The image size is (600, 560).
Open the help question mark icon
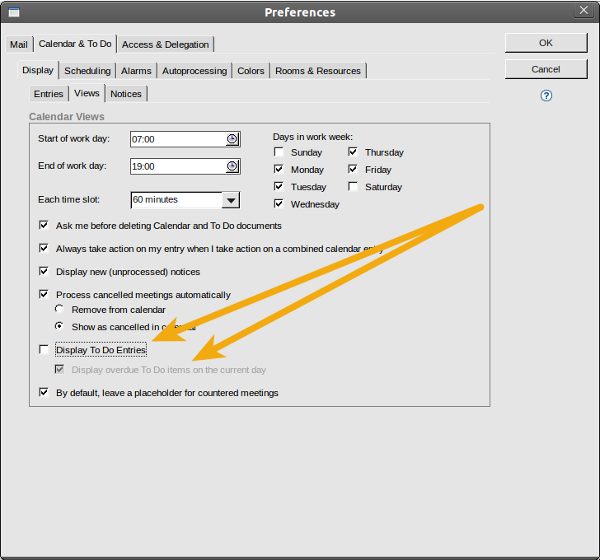click(x=546, y=96)
